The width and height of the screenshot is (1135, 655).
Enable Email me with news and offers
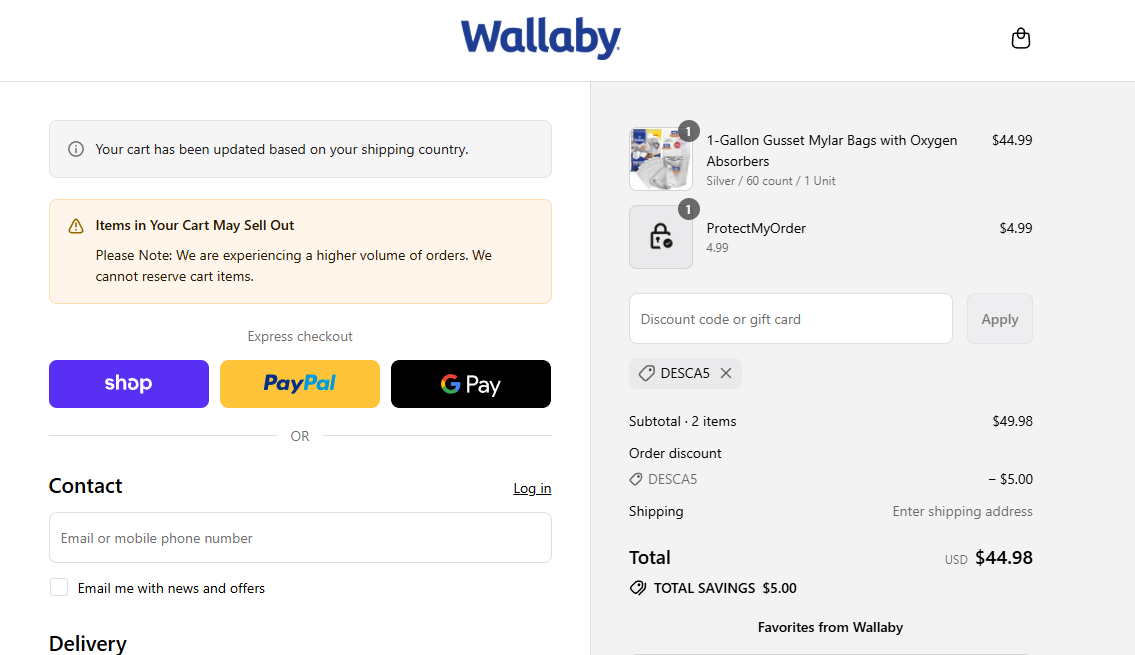(58, 587)
